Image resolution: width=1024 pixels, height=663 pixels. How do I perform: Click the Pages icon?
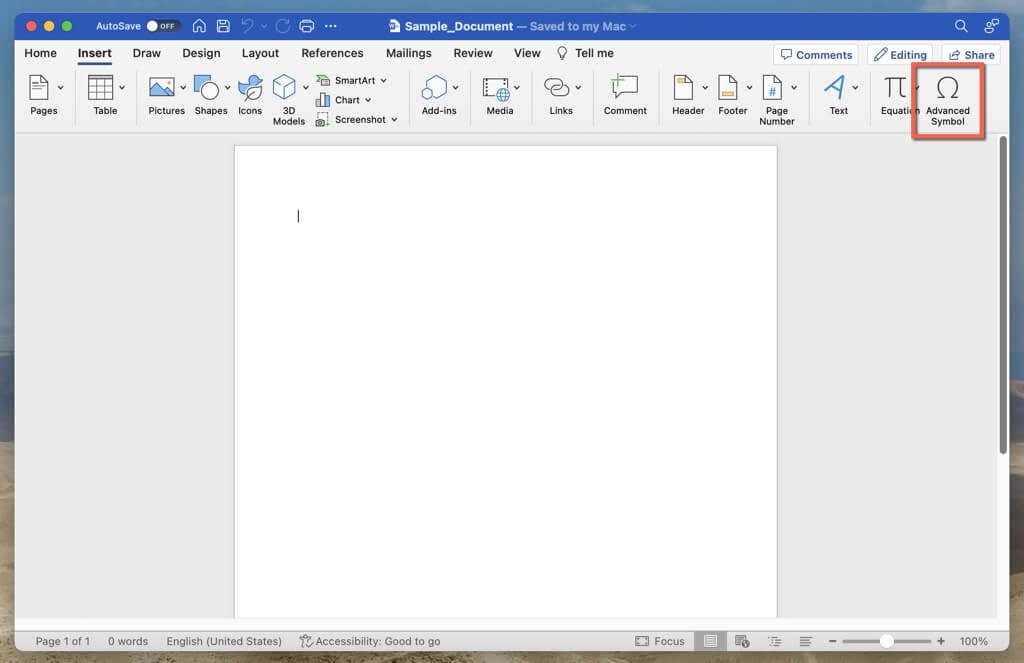pos(39,88)
